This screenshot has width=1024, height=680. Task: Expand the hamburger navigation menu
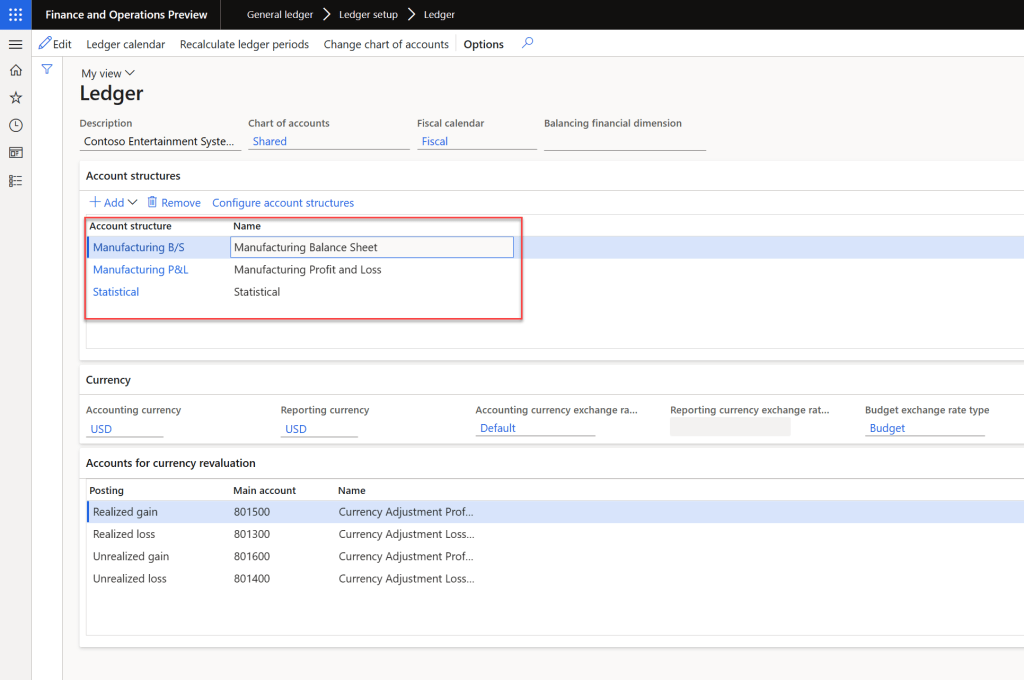(15, 45)
